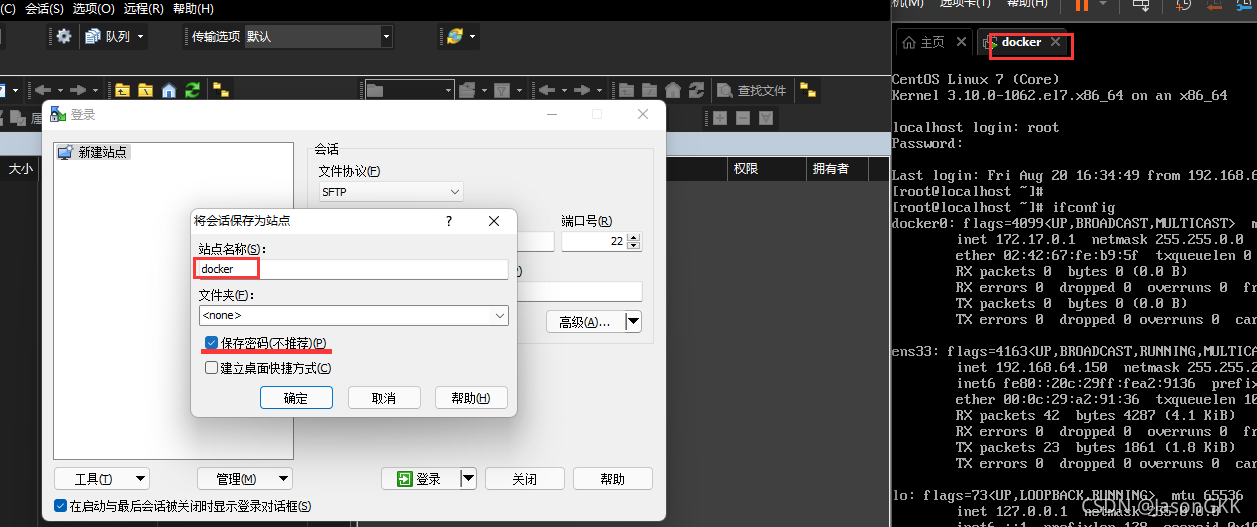
Task: Click the Advanced (高级) button
Action: coord(585,322)
